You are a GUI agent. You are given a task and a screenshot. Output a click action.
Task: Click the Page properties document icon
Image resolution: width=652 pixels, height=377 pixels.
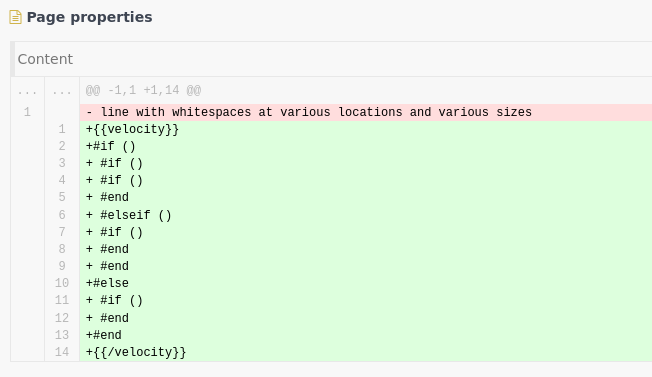tap(15, 17)
